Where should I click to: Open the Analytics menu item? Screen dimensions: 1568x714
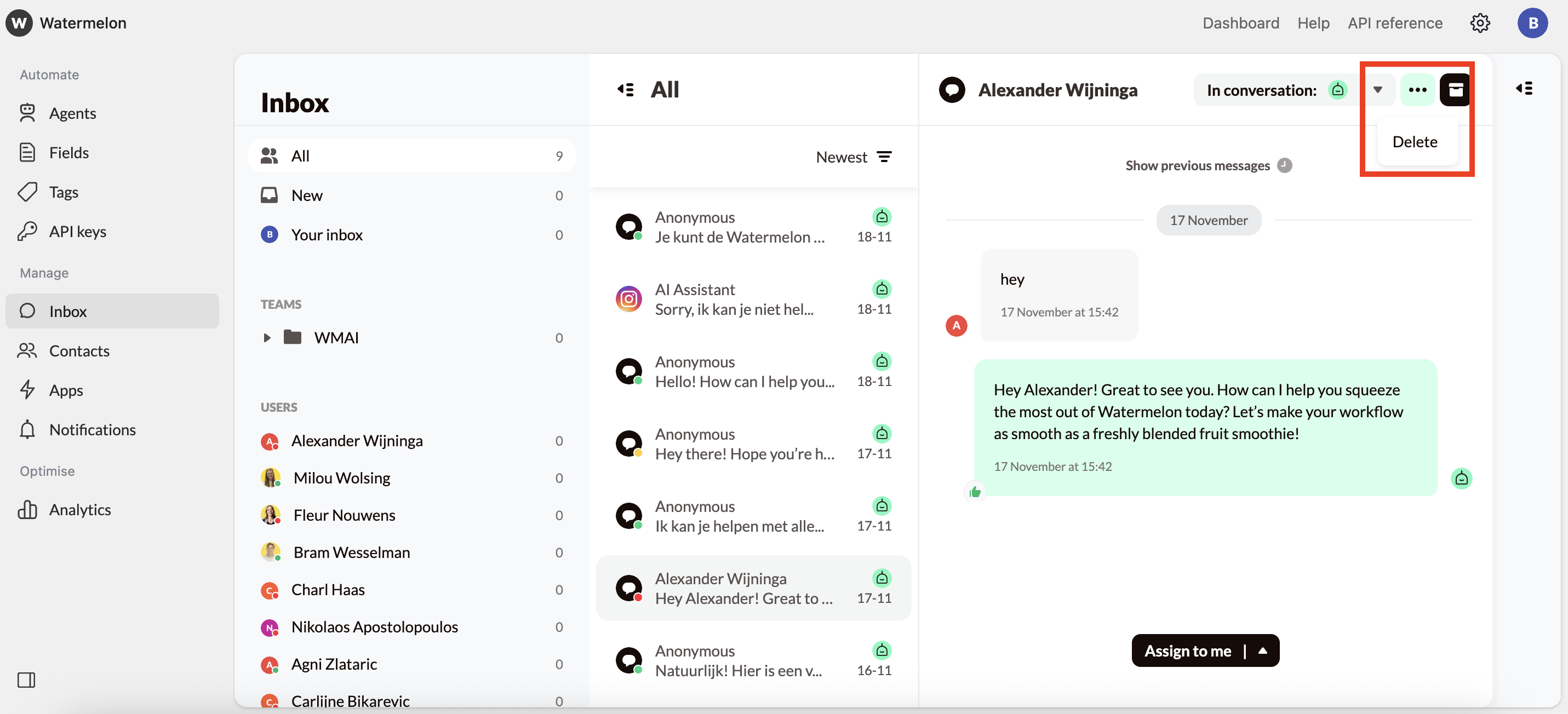coord(80,510)
